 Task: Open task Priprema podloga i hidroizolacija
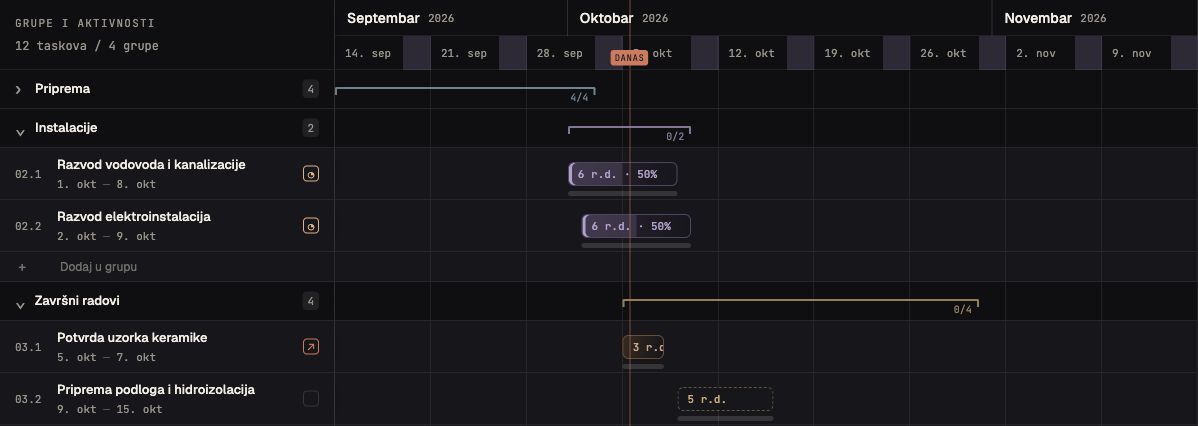click(156, 389)
